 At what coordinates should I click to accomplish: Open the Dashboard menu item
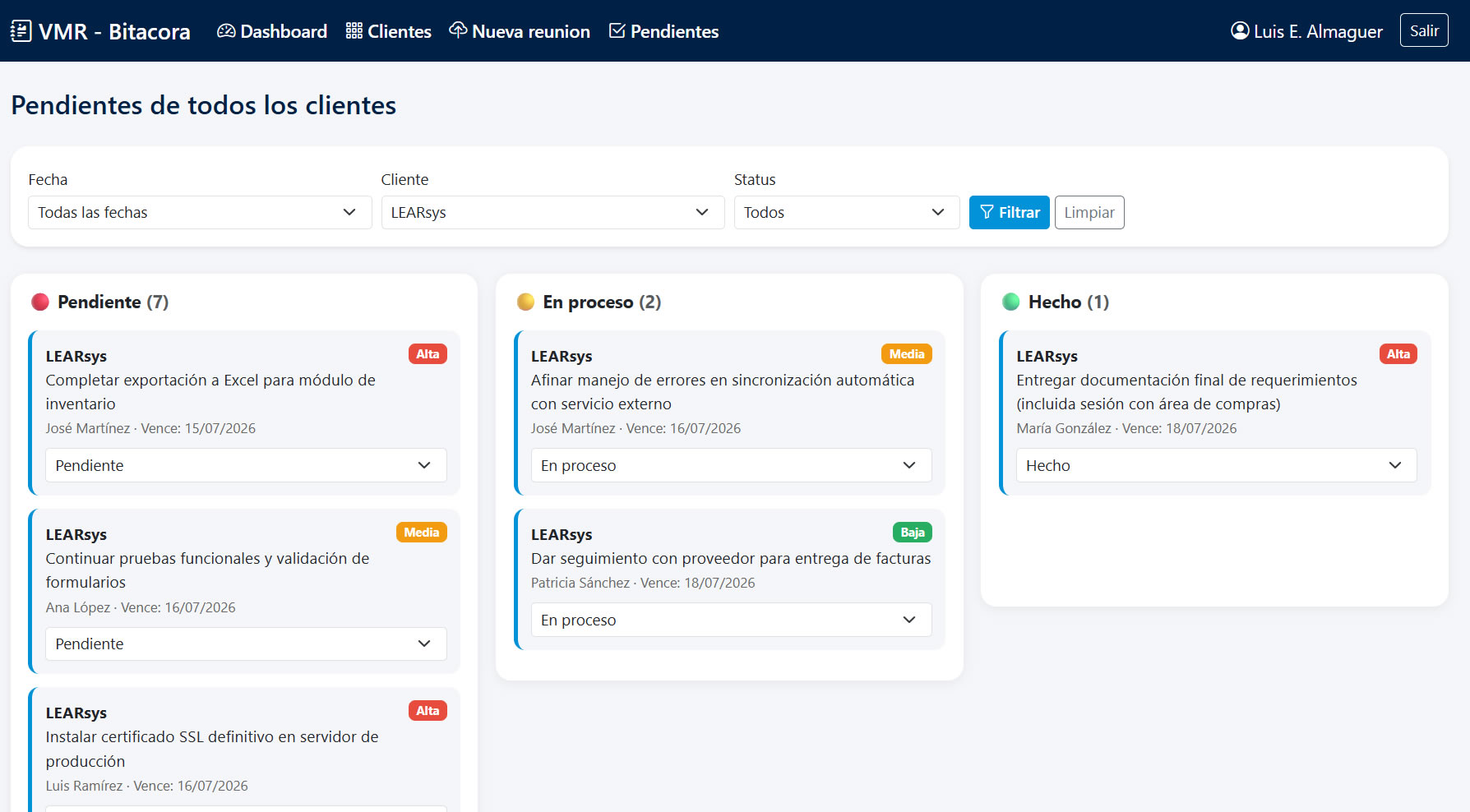point(272,31)
